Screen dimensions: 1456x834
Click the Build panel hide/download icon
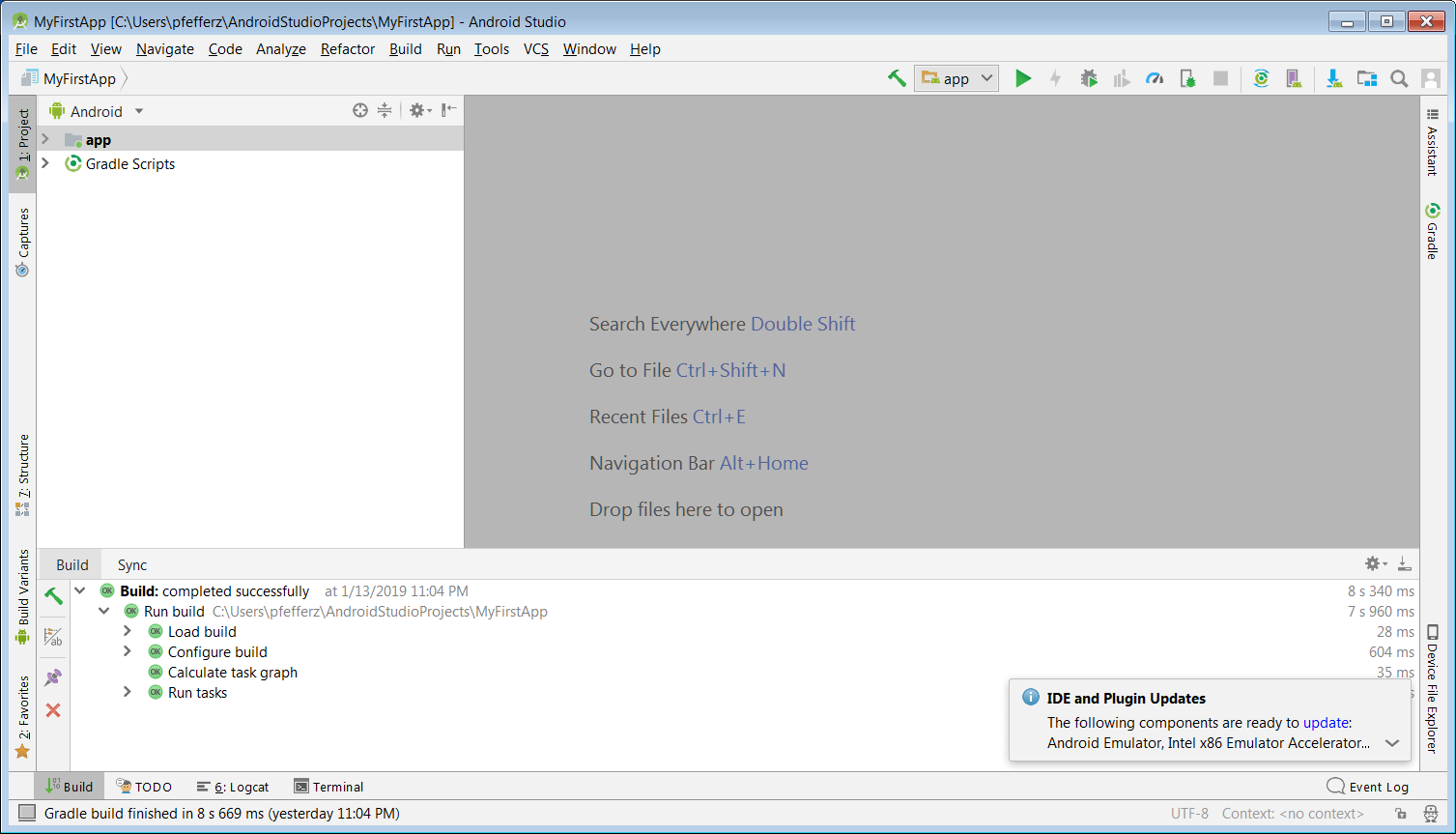pos(1404,563)
